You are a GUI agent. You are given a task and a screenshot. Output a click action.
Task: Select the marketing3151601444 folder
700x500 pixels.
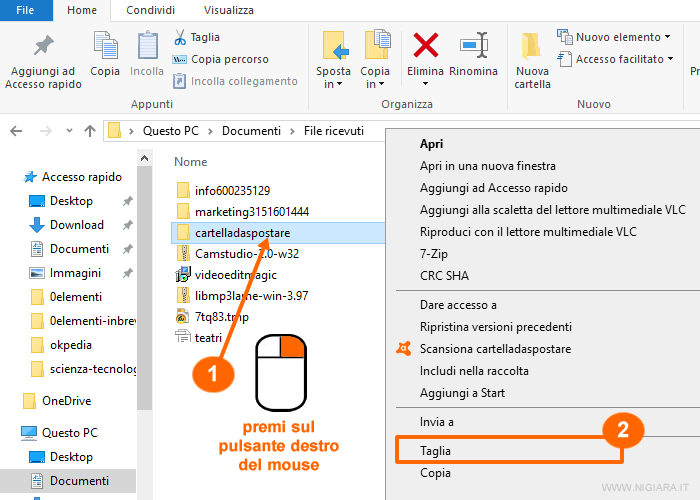point(251,211)
